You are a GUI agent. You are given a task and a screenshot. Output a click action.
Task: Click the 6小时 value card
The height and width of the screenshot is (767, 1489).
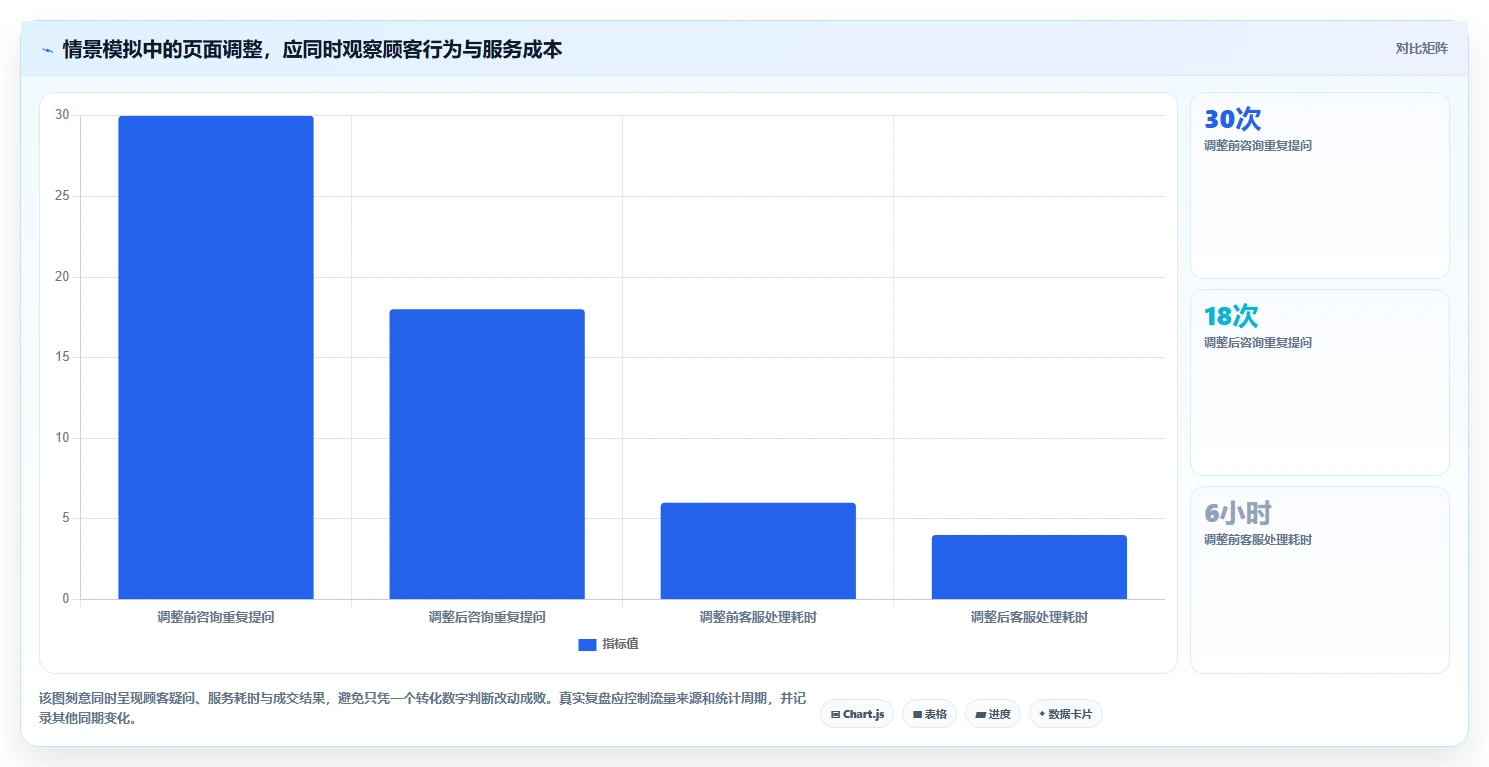point(1319,580)
